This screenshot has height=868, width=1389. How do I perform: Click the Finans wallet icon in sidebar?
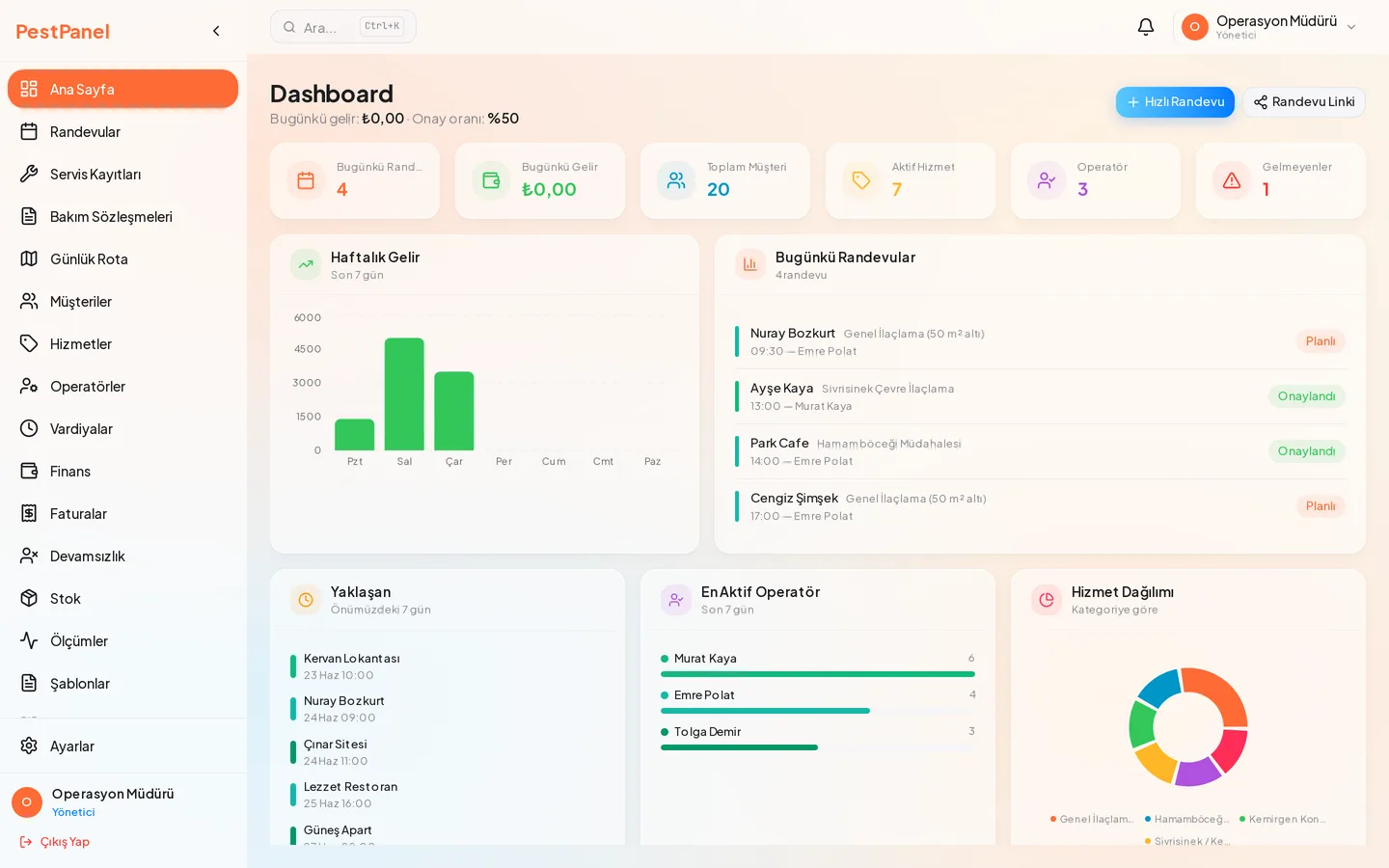pyautogui.click(x=29, y=471)
